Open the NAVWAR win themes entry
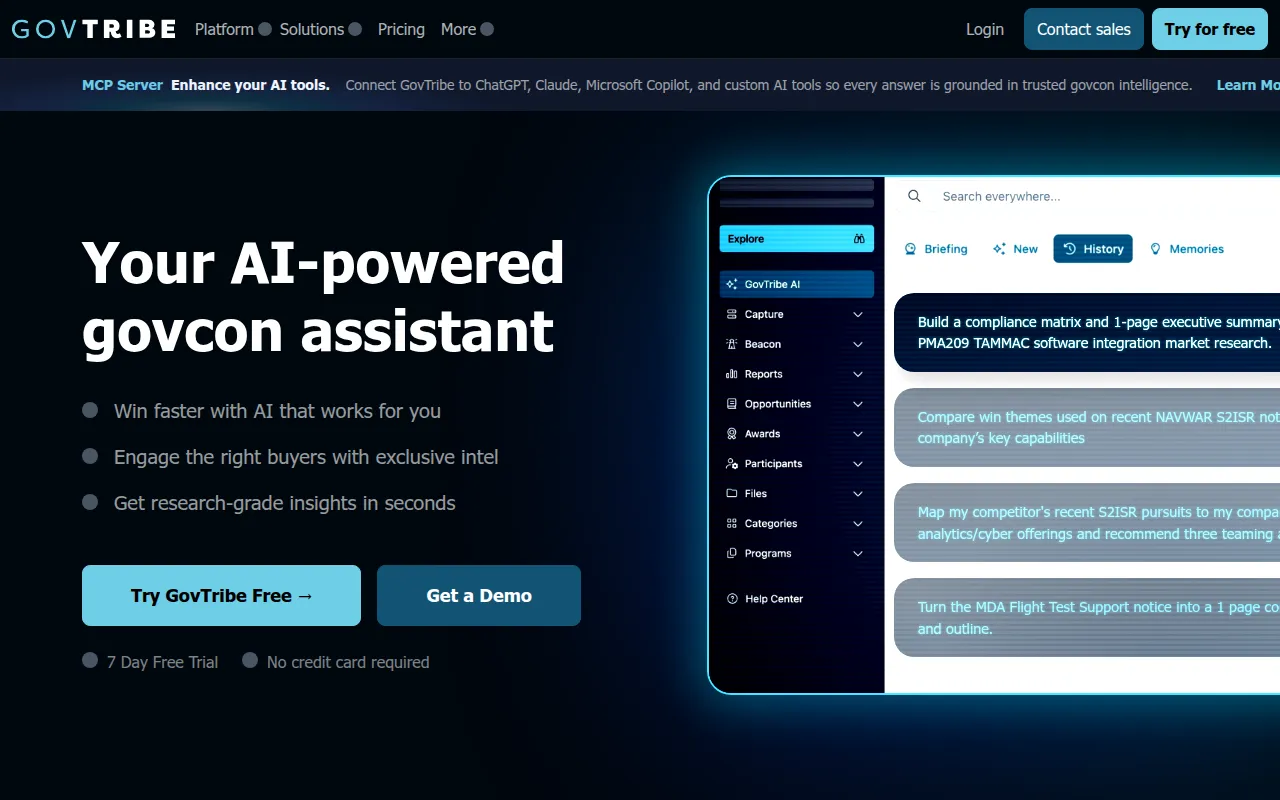Viewport: 1280px width, 800px height. click(1087, 427)
